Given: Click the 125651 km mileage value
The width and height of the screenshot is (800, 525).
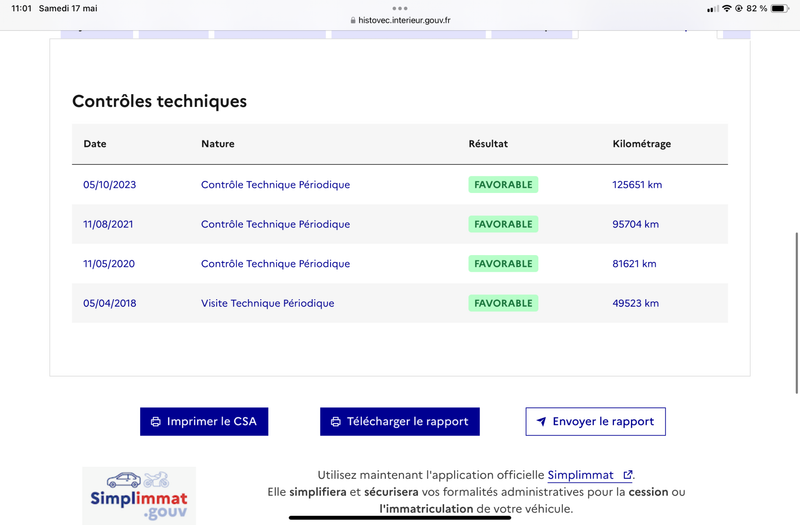Looking at the screenshot, I should pyautogui.click(x=637, y=185).
